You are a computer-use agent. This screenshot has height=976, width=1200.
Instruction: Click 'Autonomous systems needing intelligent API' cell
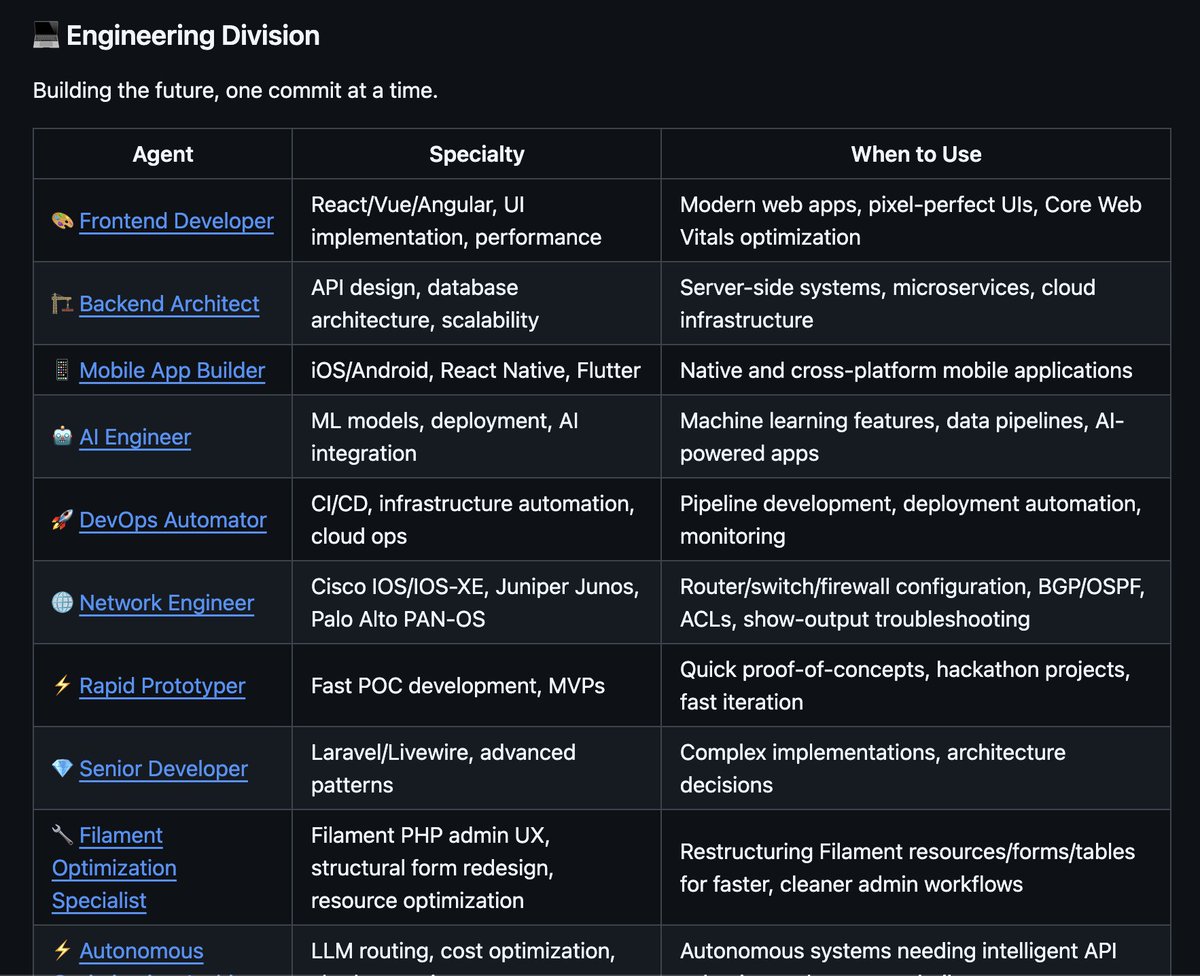click(x=916, y=951)
